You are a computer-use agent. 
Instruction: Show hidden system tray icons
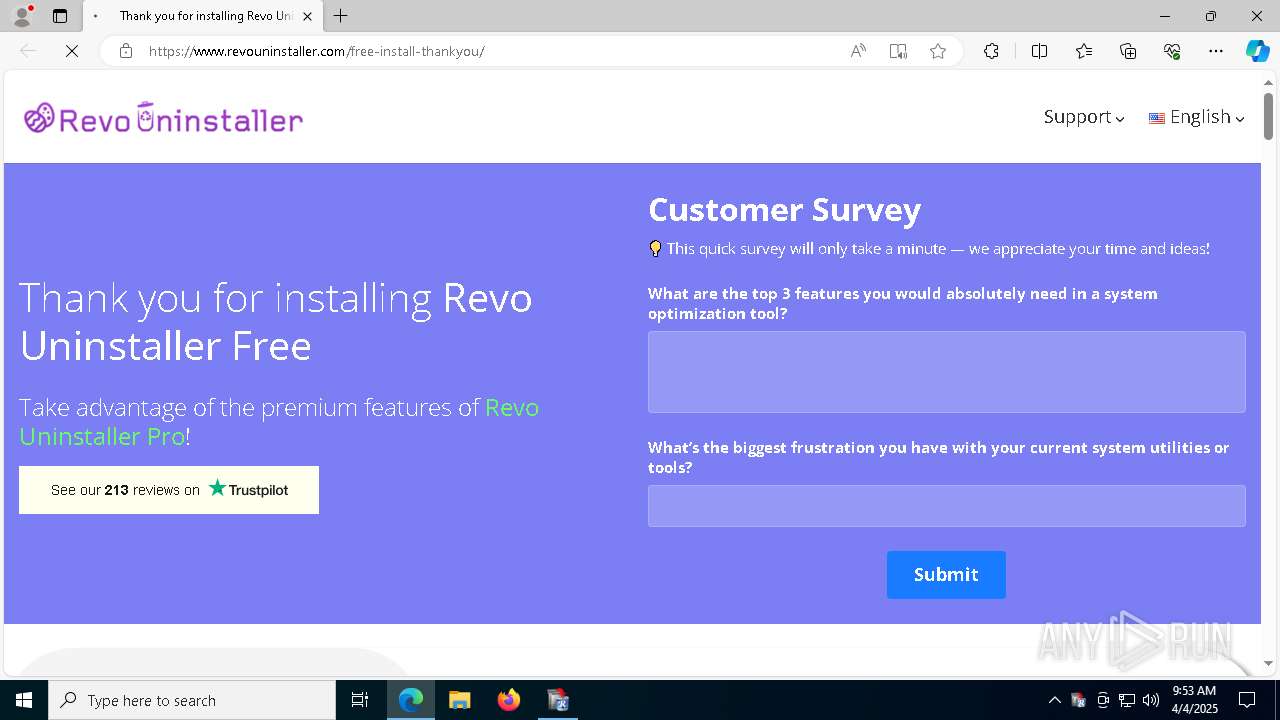coord(1054,700)
